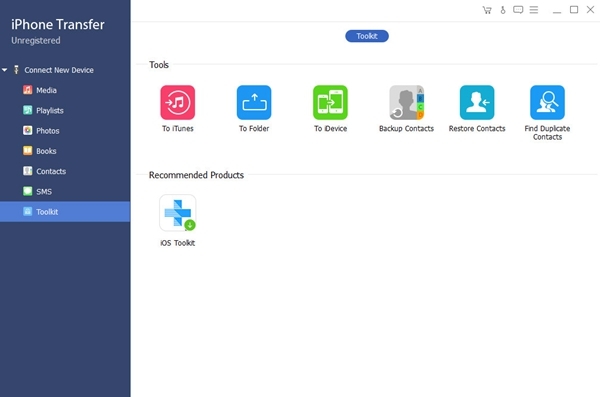The image size is (600, 397).
Task: Click Connect New Device label
Action: click(x=59, y=70)
